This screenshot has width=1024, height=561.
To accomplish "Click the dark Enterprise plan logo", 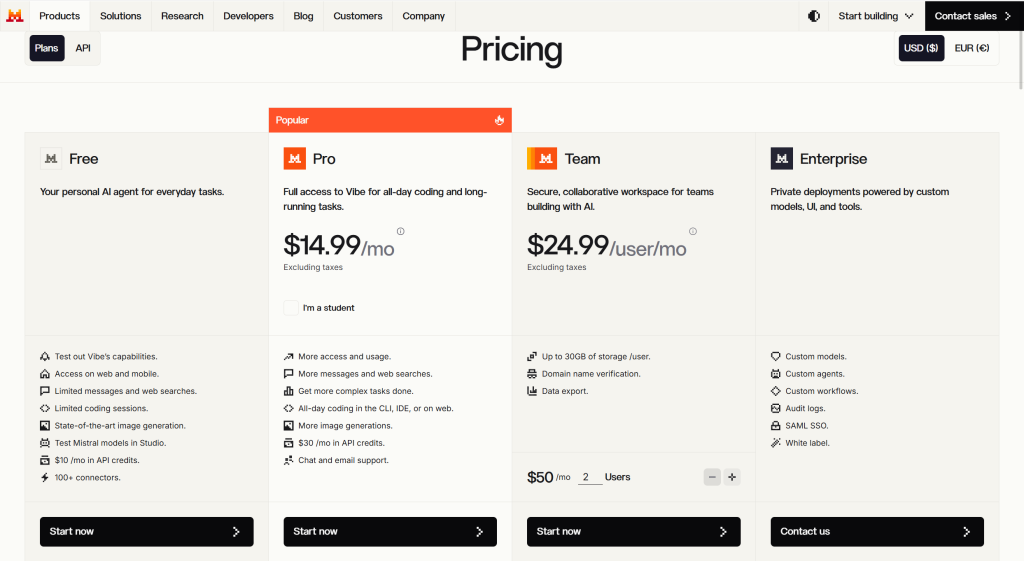I will tap(782, 159).
